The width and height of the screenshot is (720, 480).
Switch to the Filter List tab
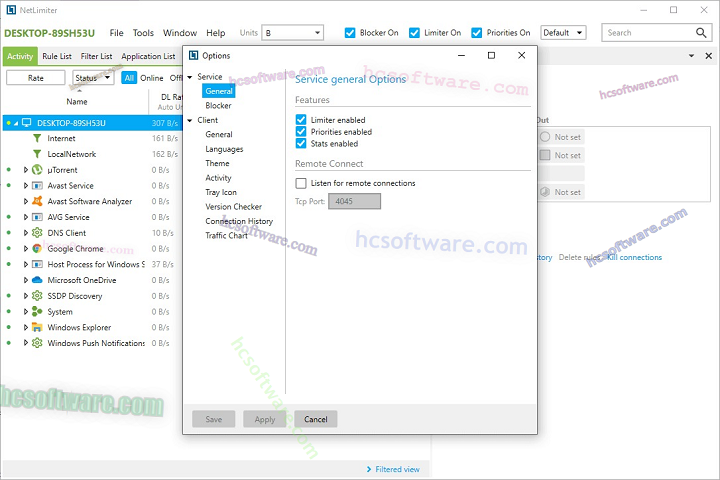[x=96, y=56]
